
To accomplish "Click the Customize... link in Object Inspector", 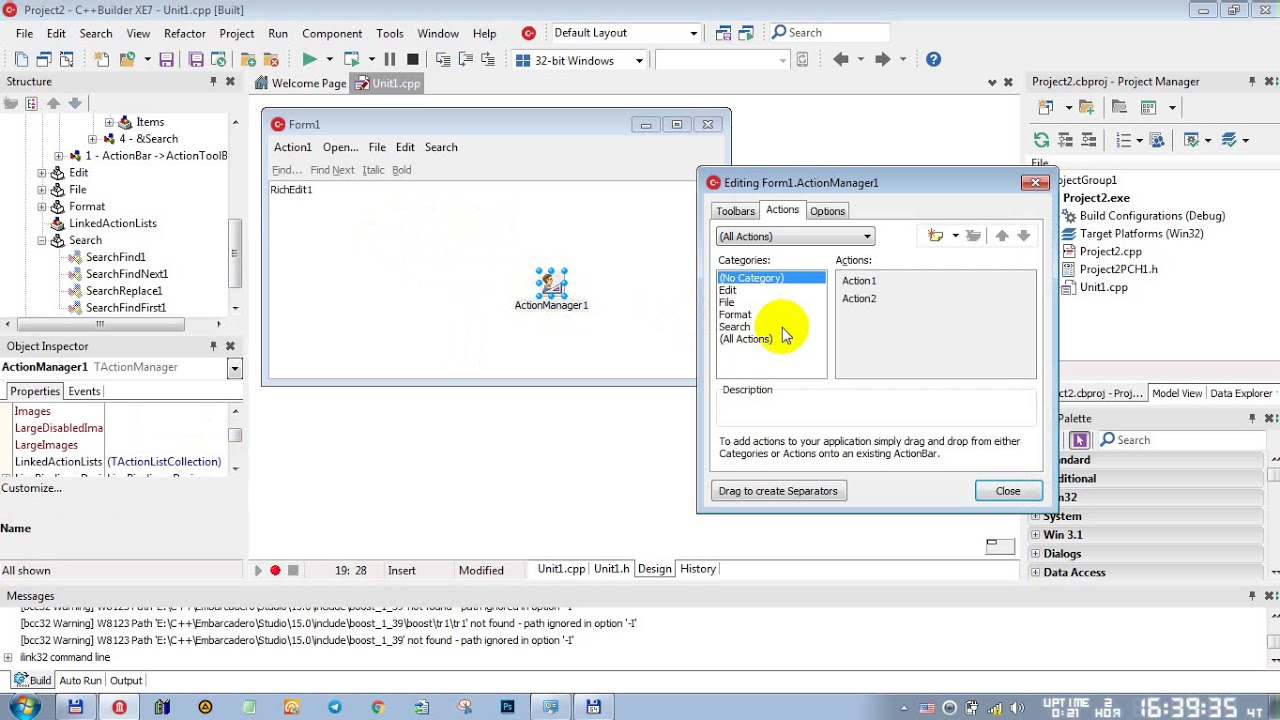I will pyautogui.click(x=31, y=488).
